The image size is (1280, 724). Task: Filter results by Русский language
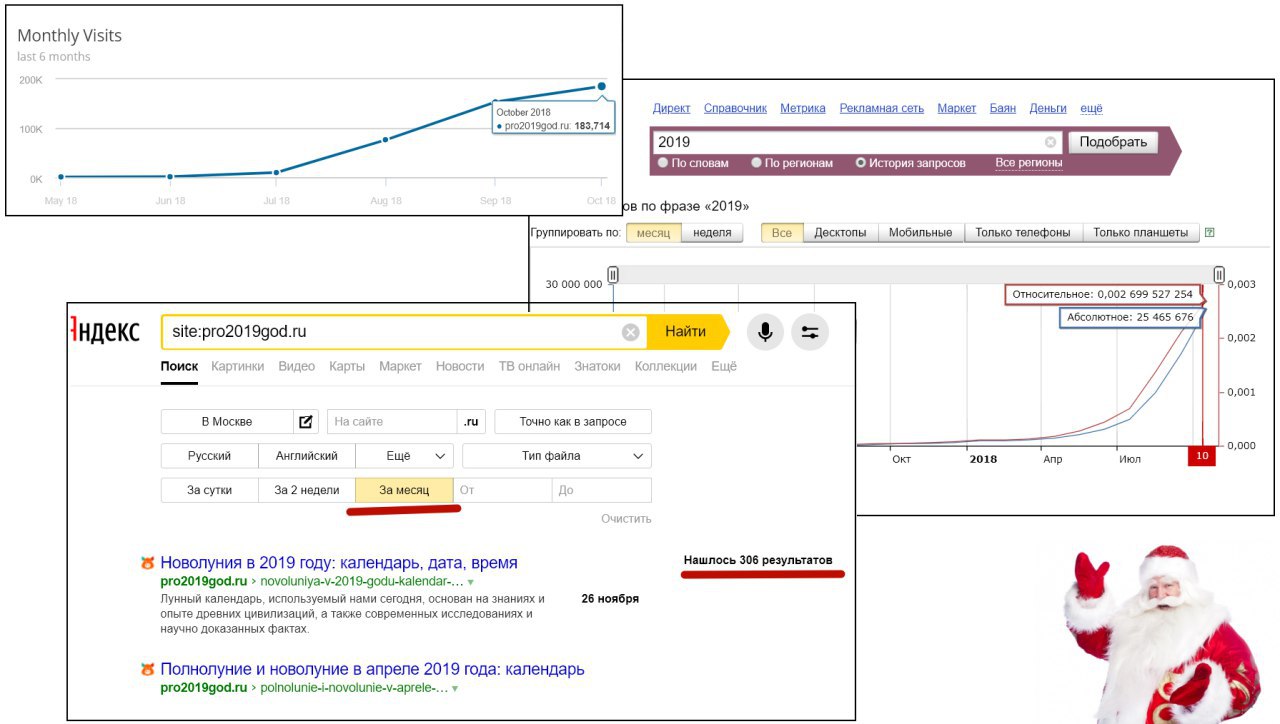pyautogui.click(x=209, y=456)
